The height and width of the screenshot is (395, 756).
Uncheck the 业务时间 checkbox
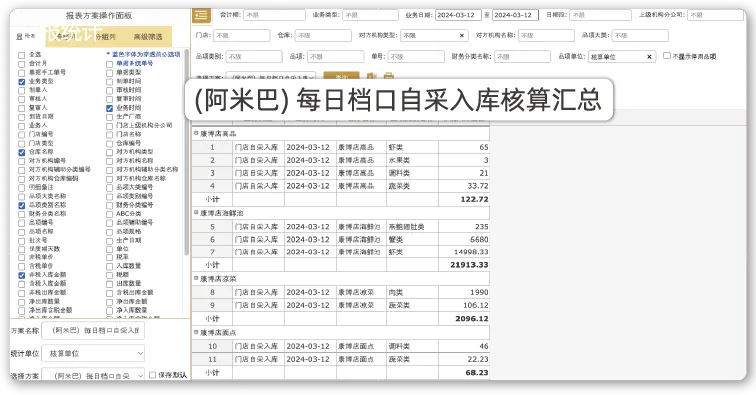pyautogui.click(x=109, y=108)
